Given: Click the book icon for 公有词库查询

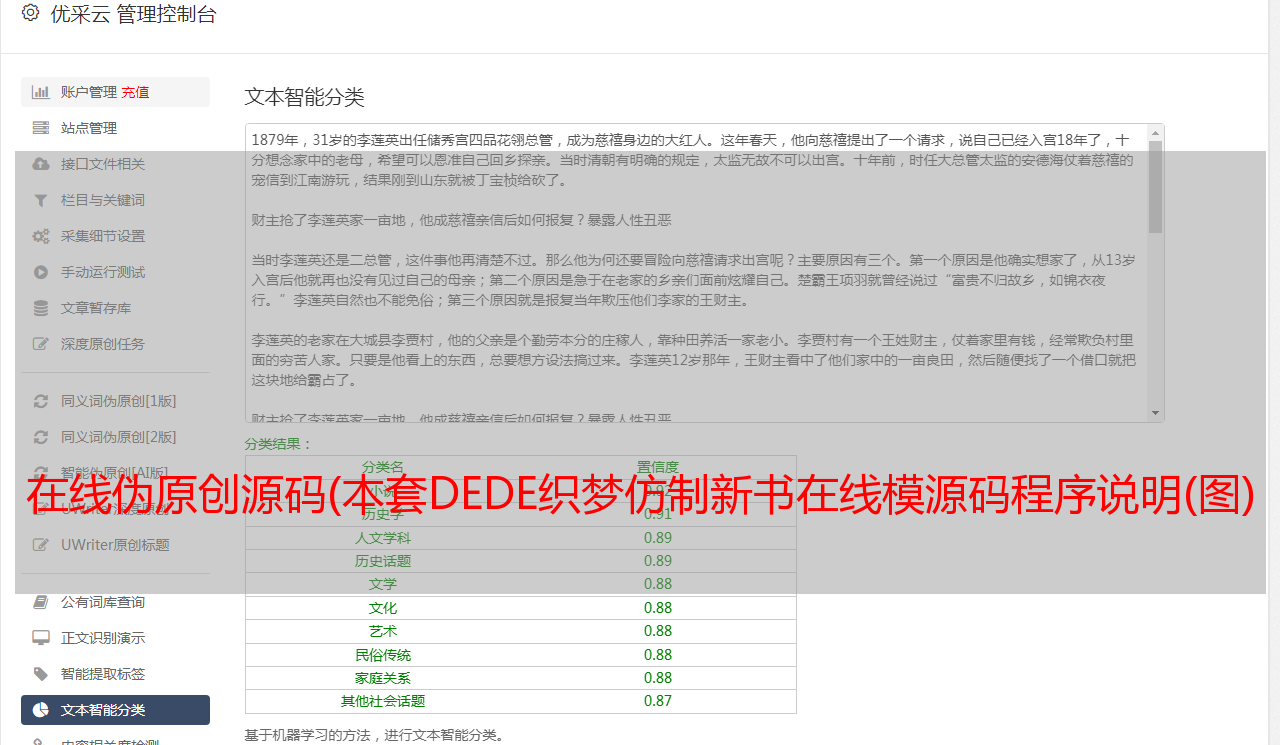Looking at the screenshot, I should click(40, 602).
